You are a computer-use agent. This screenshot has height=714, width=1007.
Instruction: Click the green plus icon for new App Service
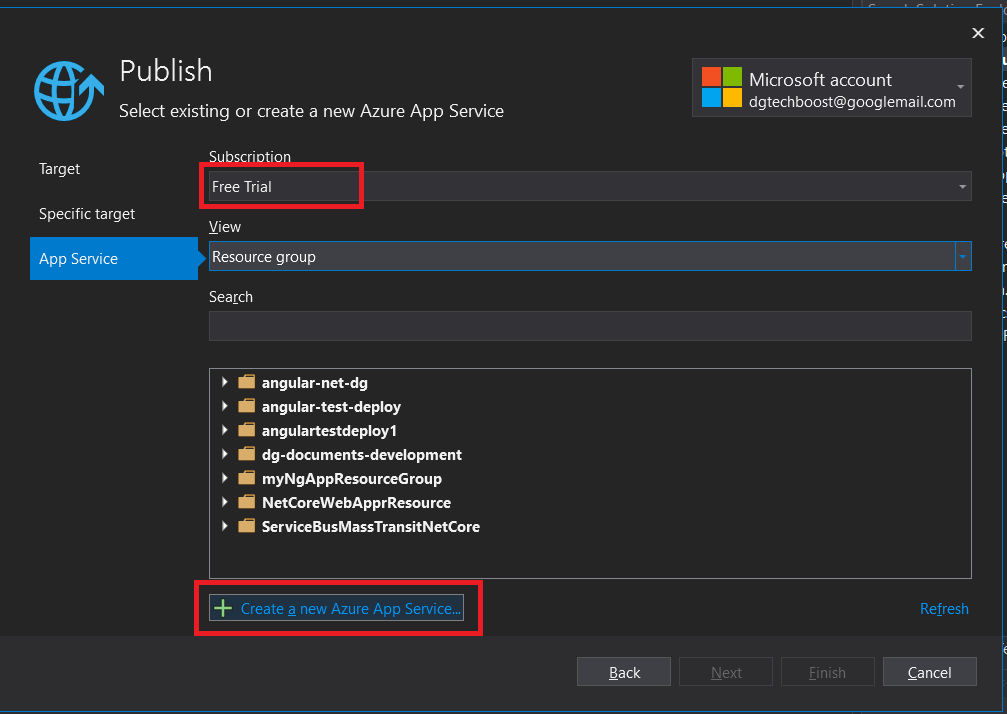224,608
